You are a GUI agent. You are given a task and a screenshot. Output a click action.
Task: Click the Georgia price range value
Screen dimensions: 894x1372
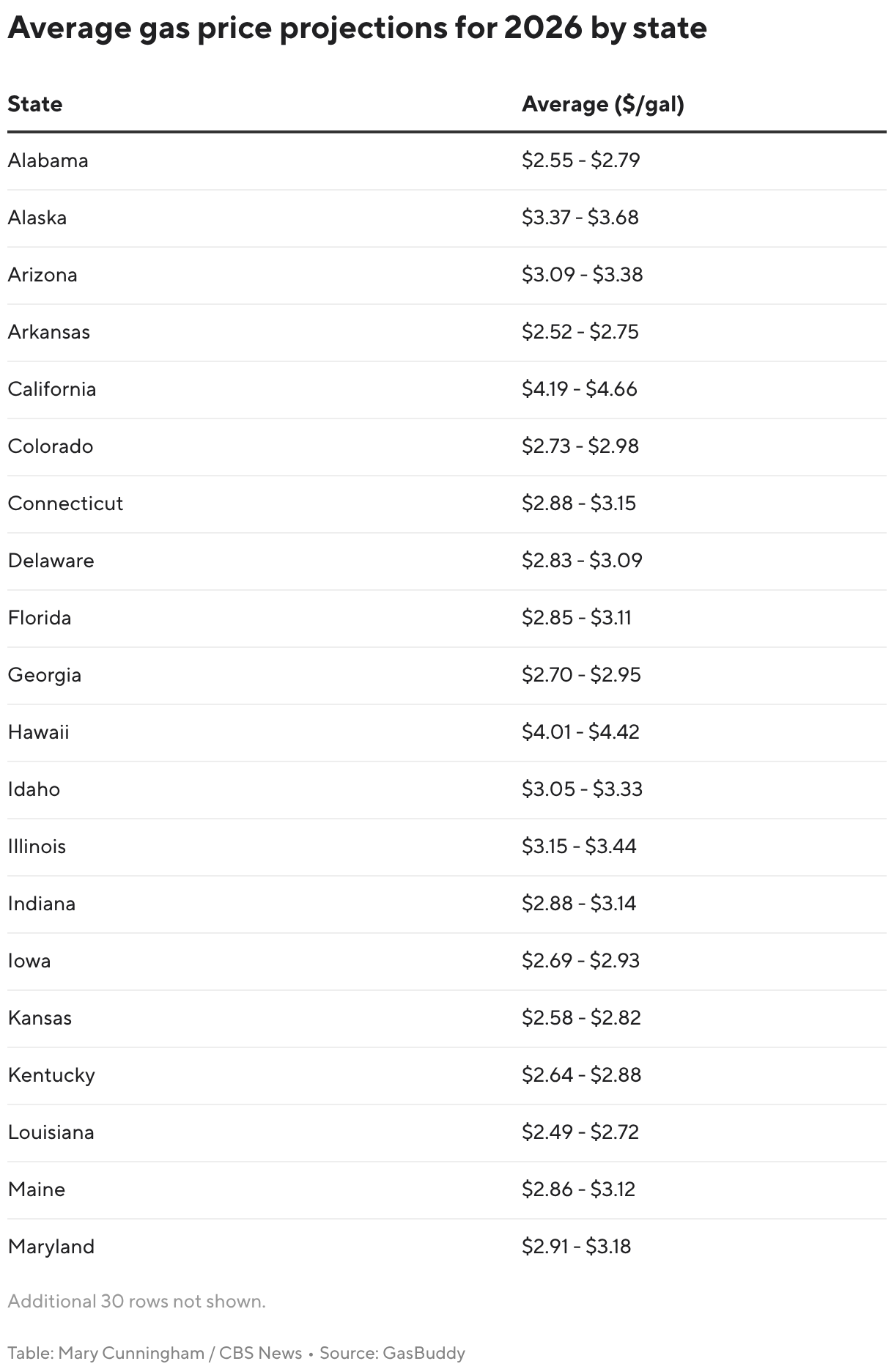(581, 675)
